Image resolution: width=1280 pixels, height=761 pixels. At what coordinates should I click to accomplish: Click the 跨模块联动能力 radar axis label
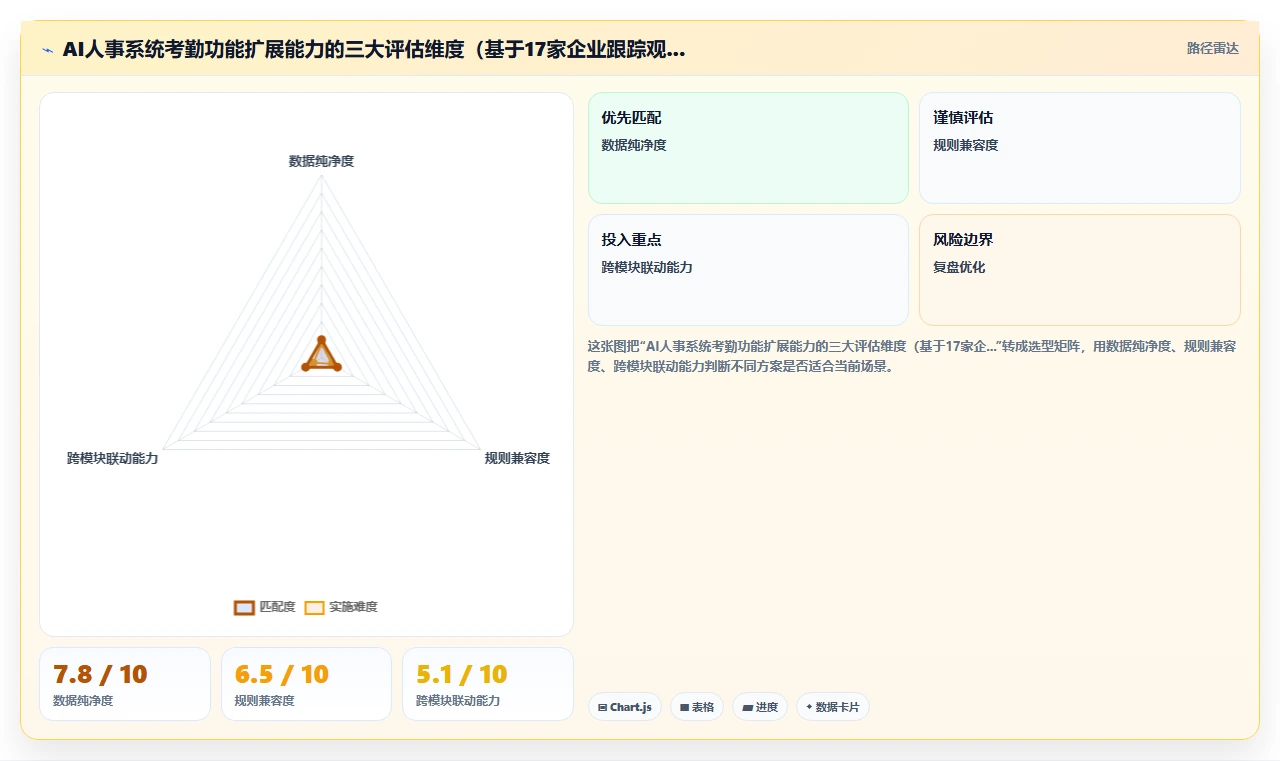pyautogui.click(x=112, y=458)
